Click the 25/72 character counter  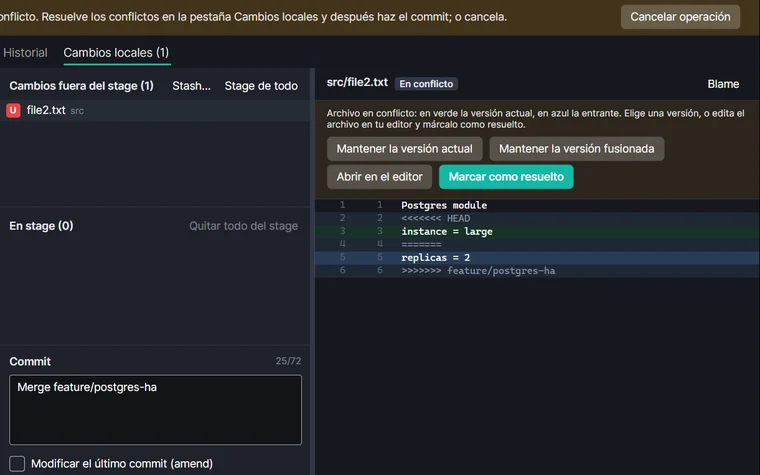(288, 361)
